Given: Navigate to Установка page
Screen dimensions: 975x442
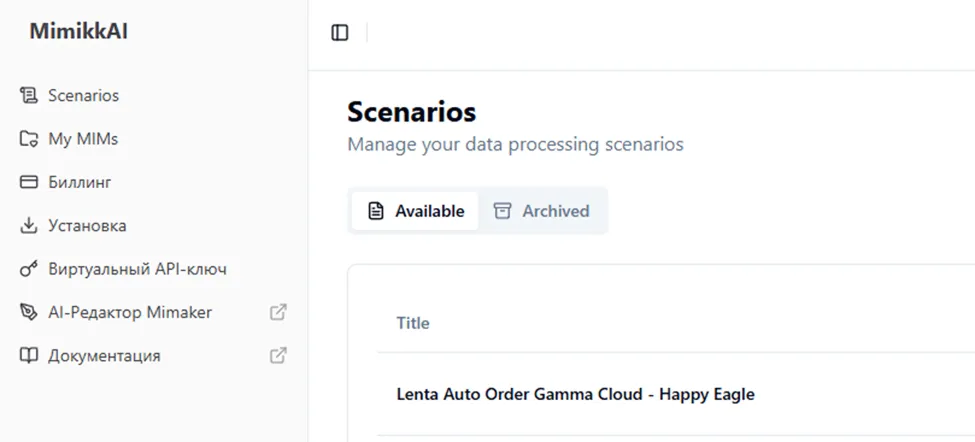Looking at the screenshot, I should click(x=87, y=226).
